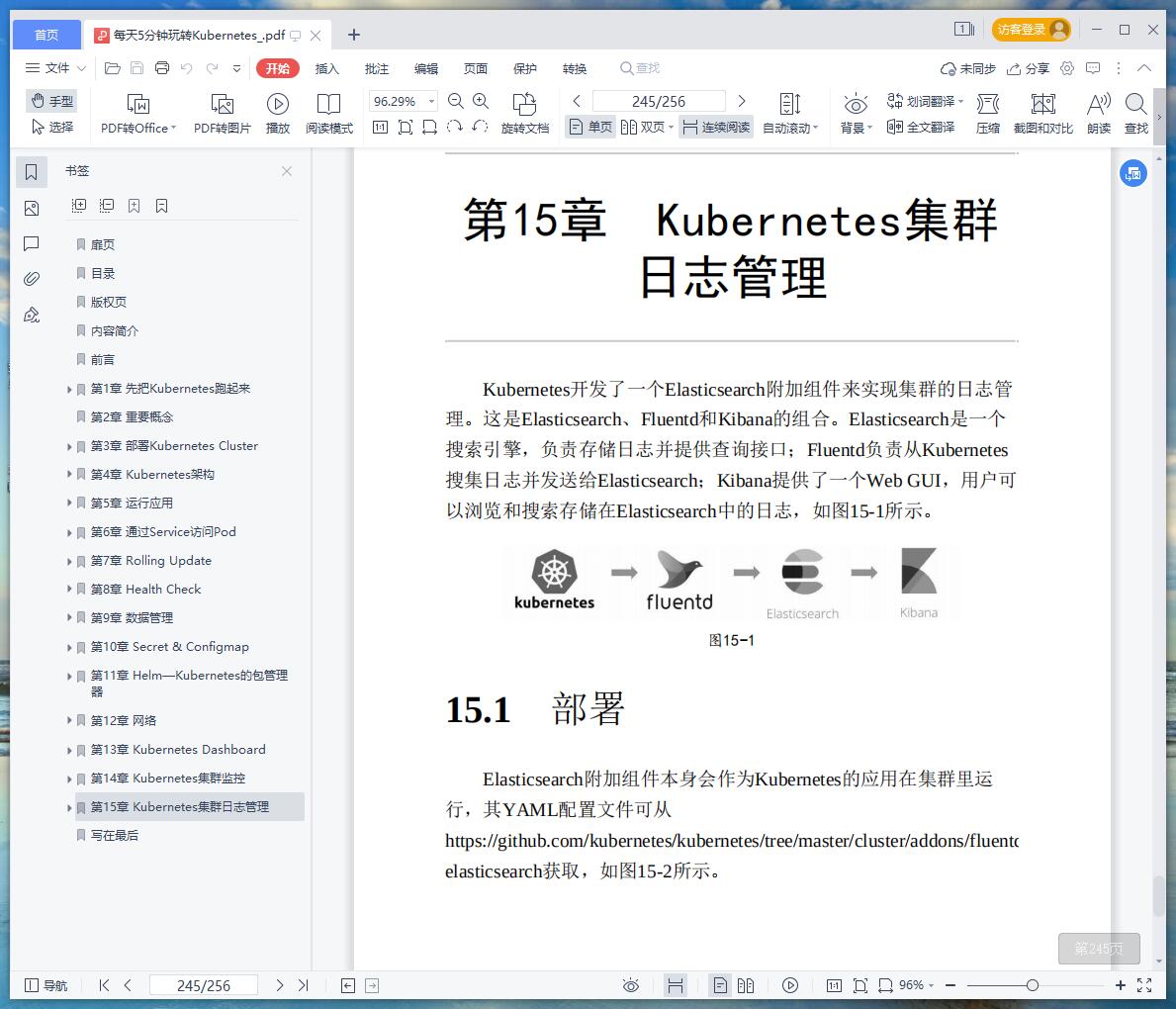The height and width of the screenshot is (1009, 1176).
Task: Switch to the Annotate tab
Action: [x=377, y=68]
